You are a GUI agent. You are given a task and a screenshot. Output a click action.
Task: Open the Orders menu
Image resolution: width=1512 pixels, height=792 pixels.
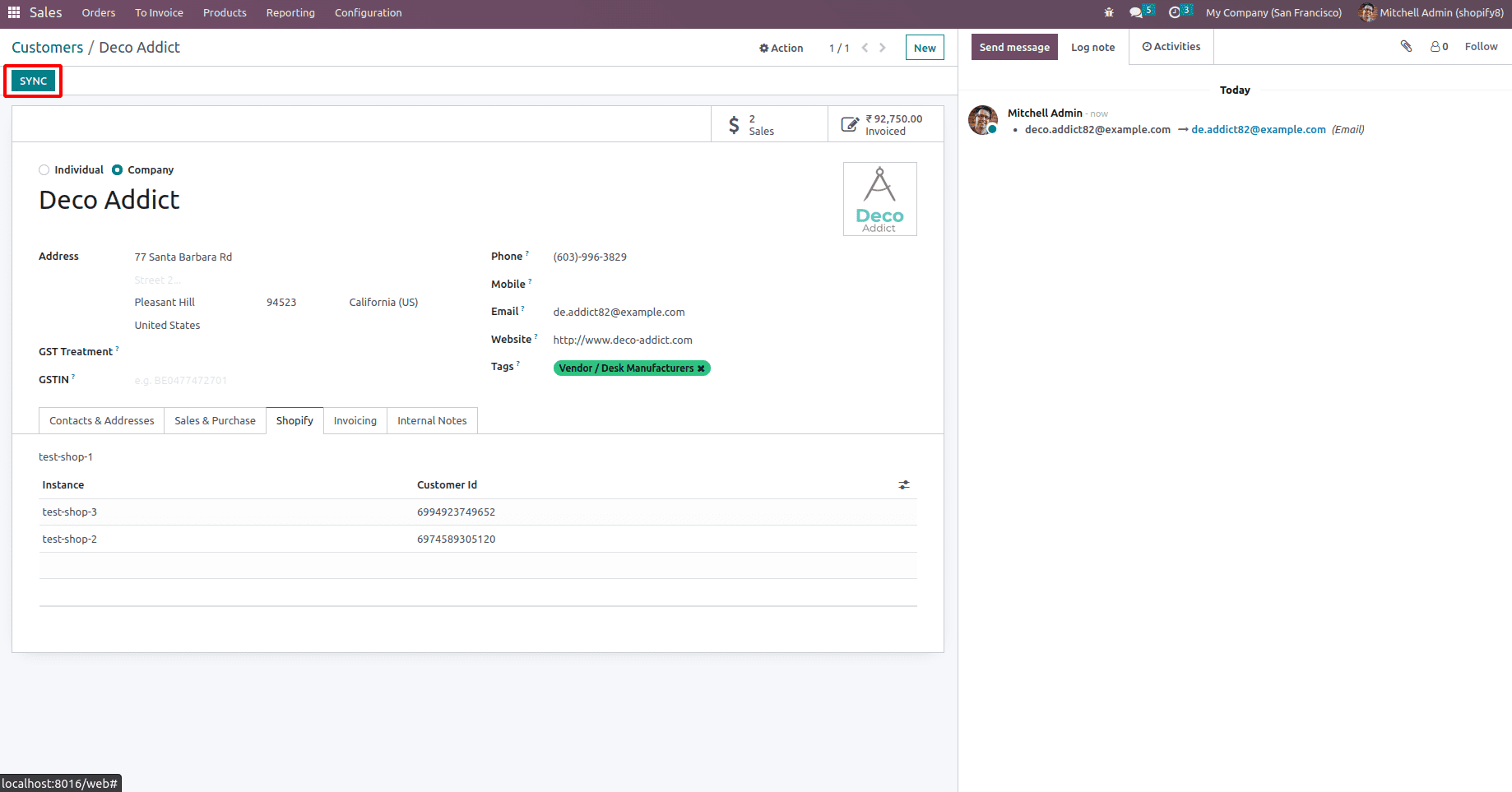(99, 12)
